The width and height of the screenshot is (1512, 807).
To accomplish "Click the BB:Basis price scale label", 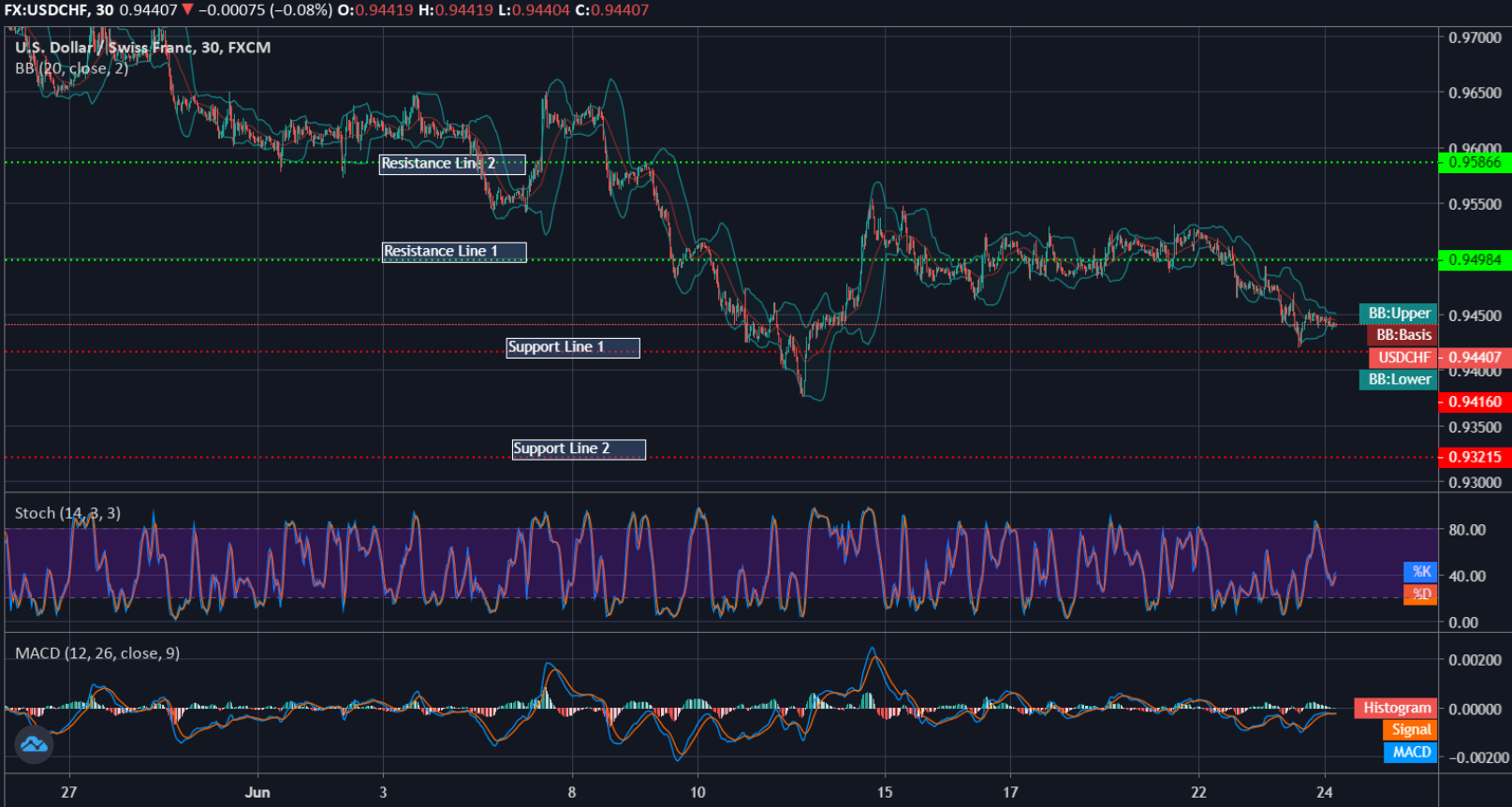I will point(1402,335).
